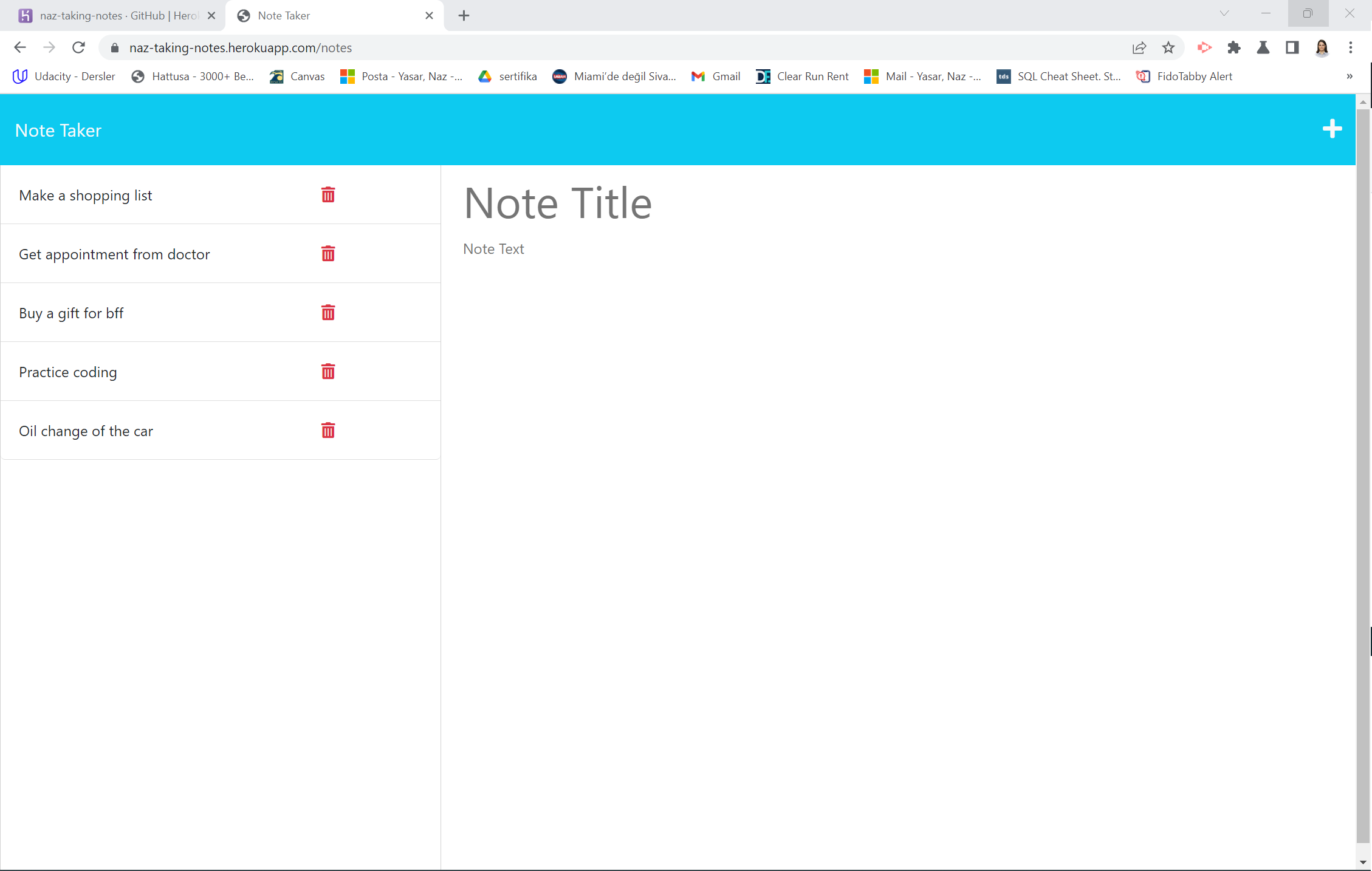Viewport: 1372px width, 871px height.
Task: Open the 'Get appointment from doctor' note
Action: 114,254
